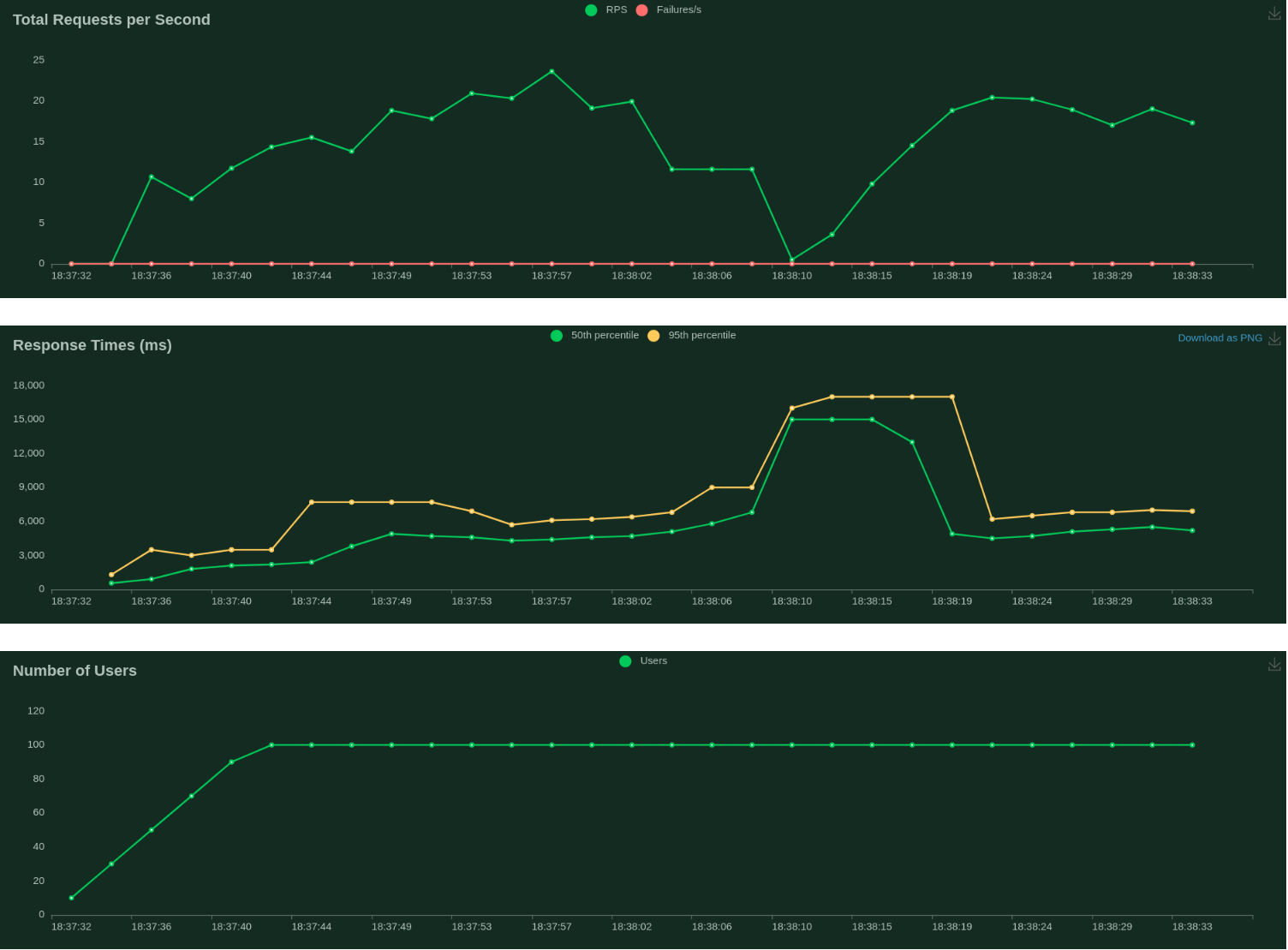Click the last RPS data point at 18:38:33
Screen dimensions: 1288x950
coord(1192,123)
